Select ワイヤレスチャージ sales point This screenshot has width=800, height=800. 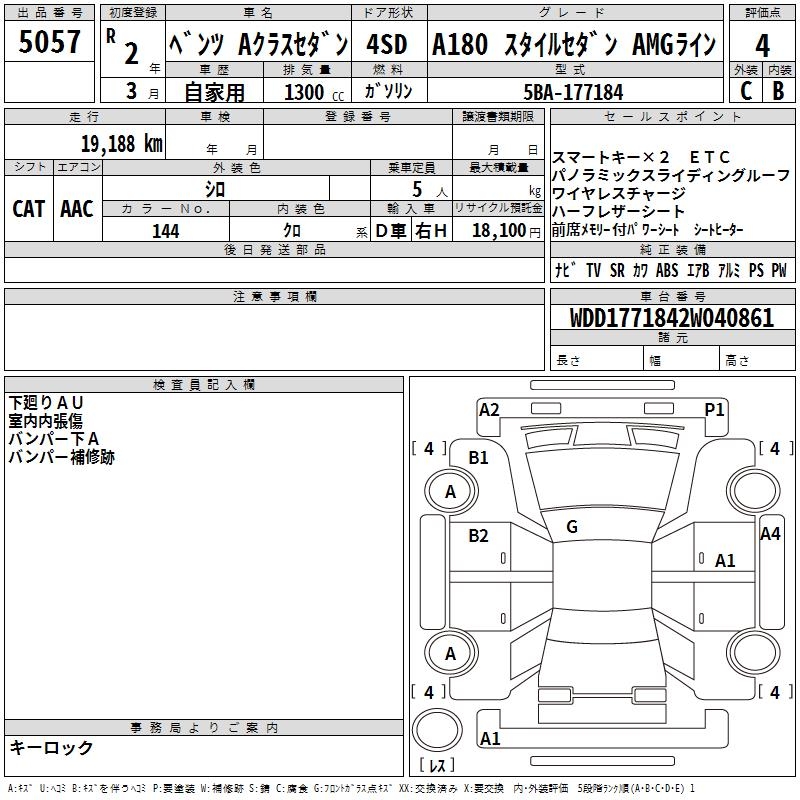[x=619, y=193]
